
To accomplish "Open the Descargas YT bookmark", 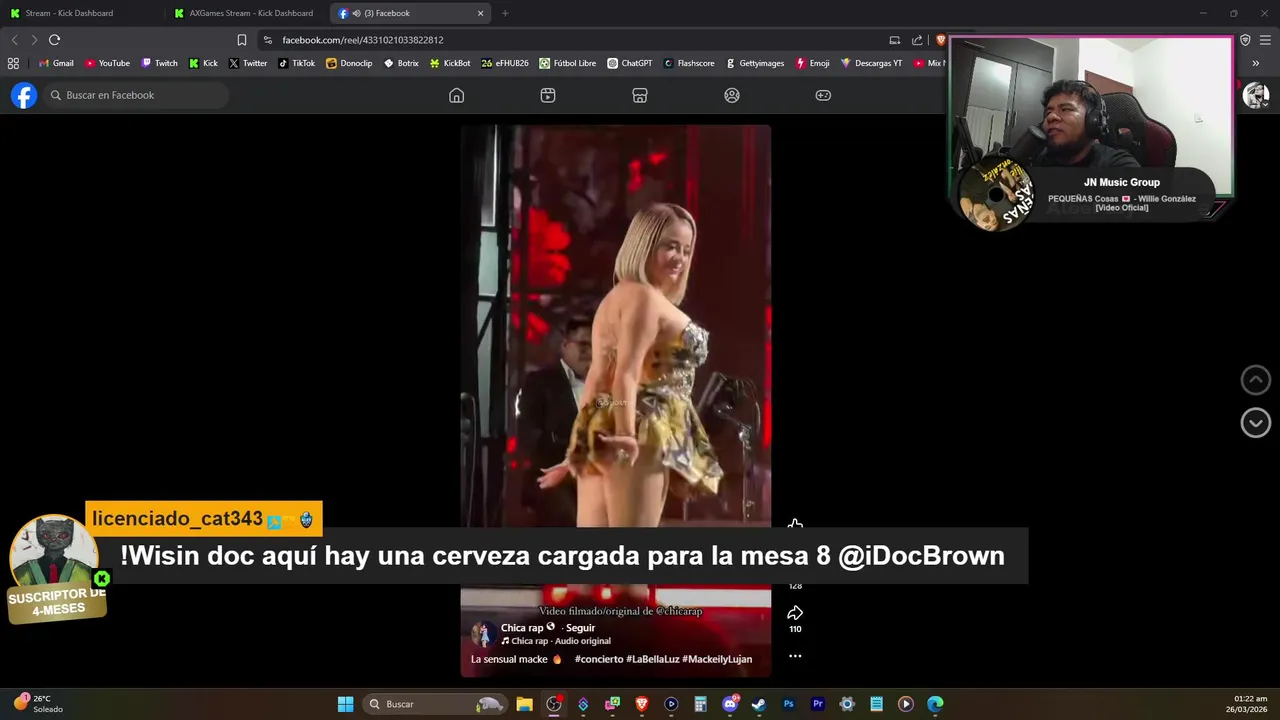I will [x=871, y=63].
